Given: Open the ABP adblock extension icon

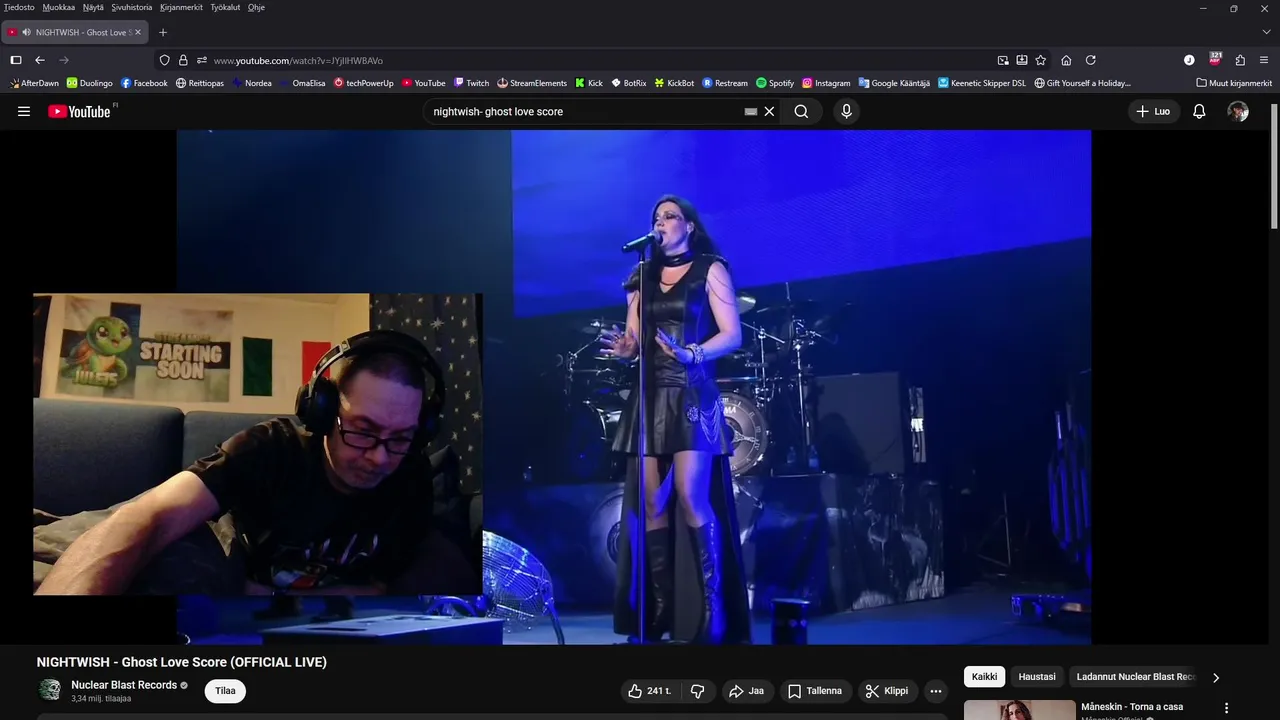Looking at the screenshot, I should coord(1215,59).
